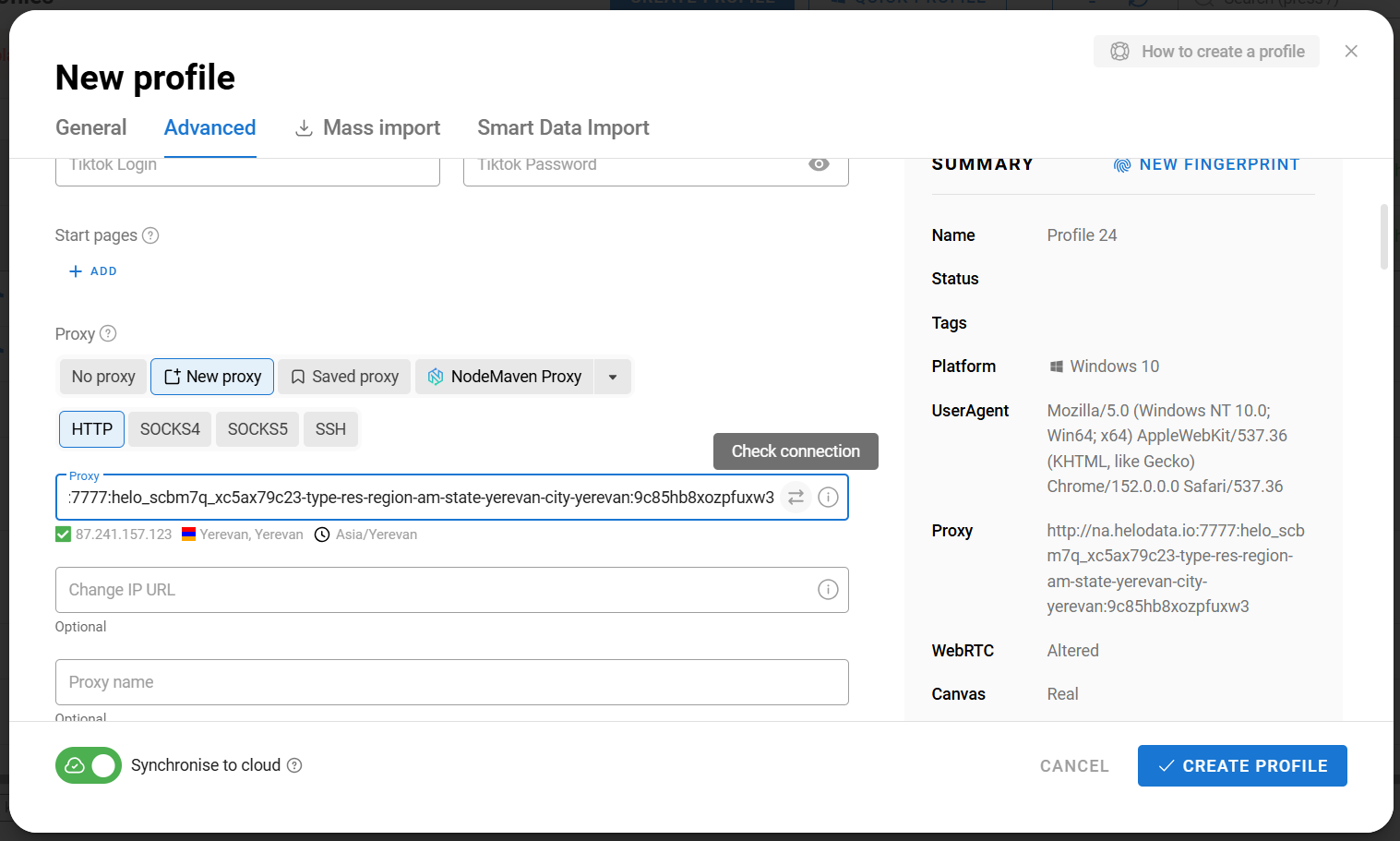Open the Start pages help question mark

coord(150,235)
